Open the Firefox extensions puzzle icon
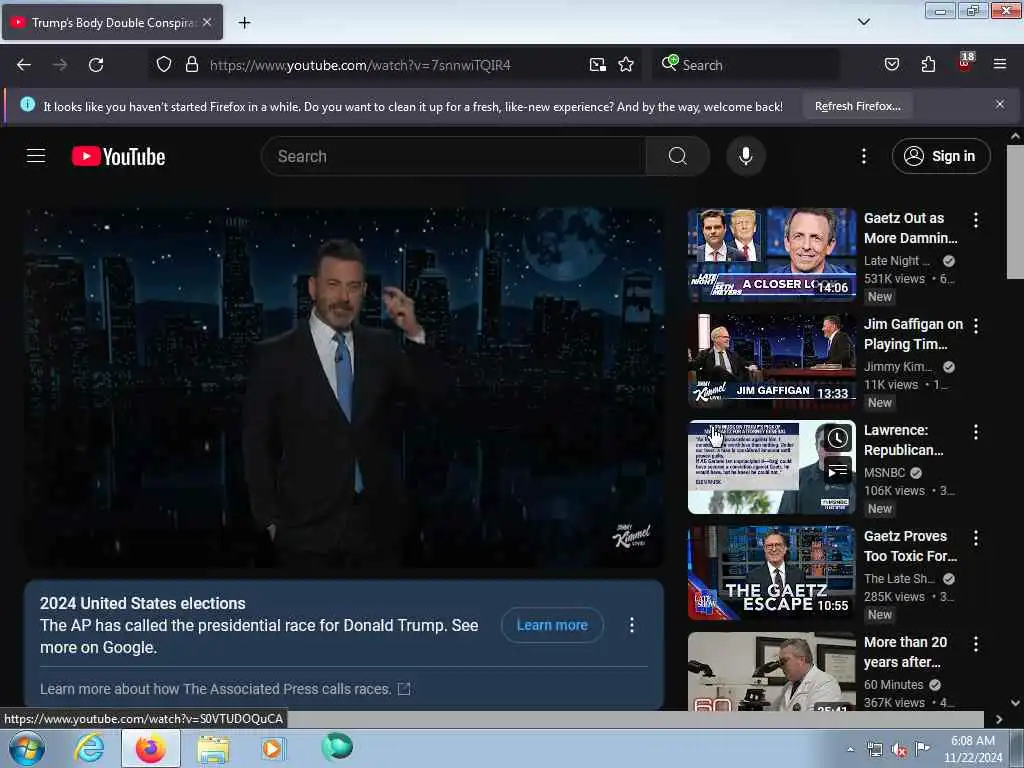 pyautogui.click(x=928, y=64)
